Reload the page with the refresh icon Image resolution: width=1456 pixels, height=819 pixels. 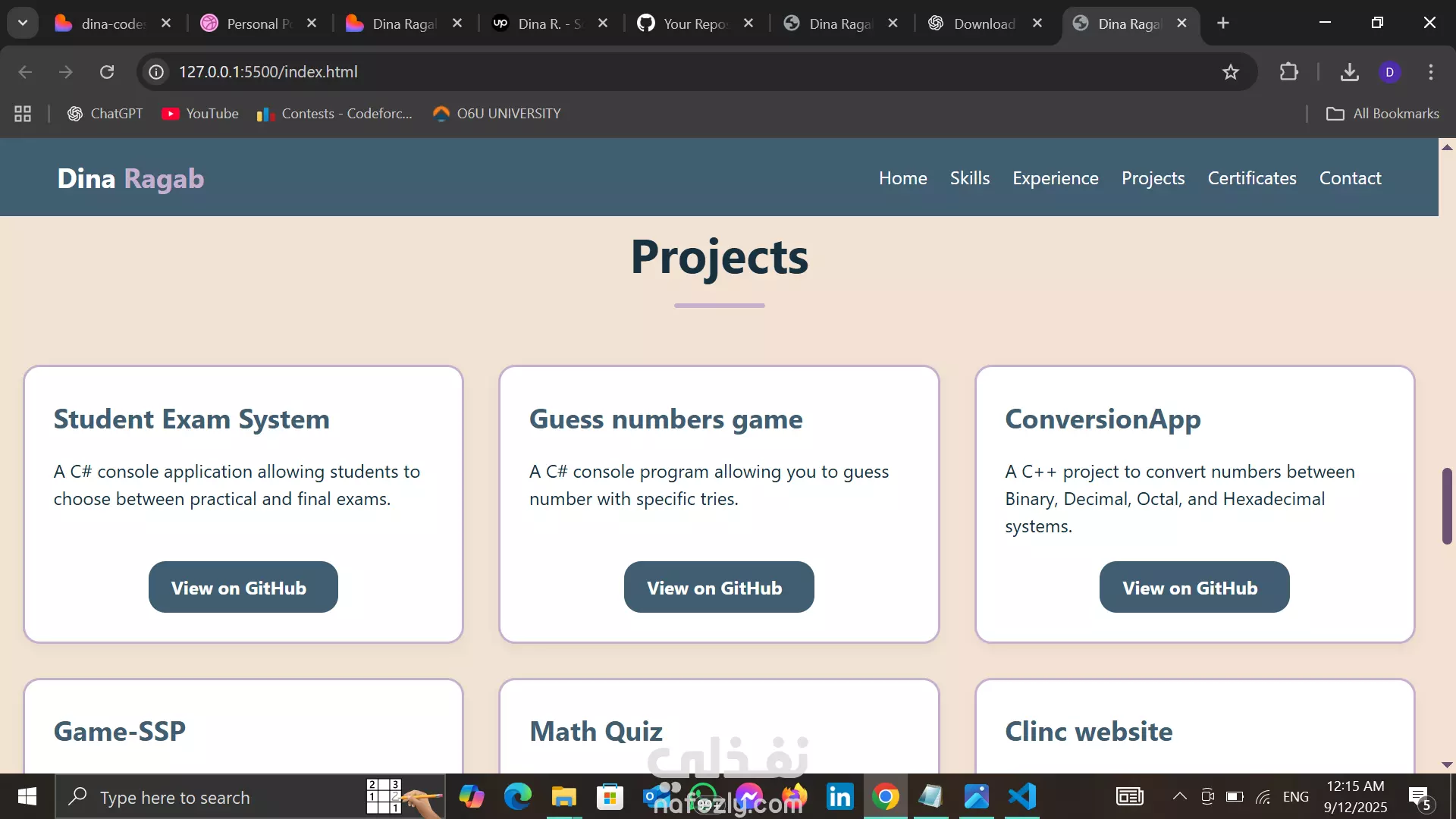pyautogui.click(x=107, y=72)
